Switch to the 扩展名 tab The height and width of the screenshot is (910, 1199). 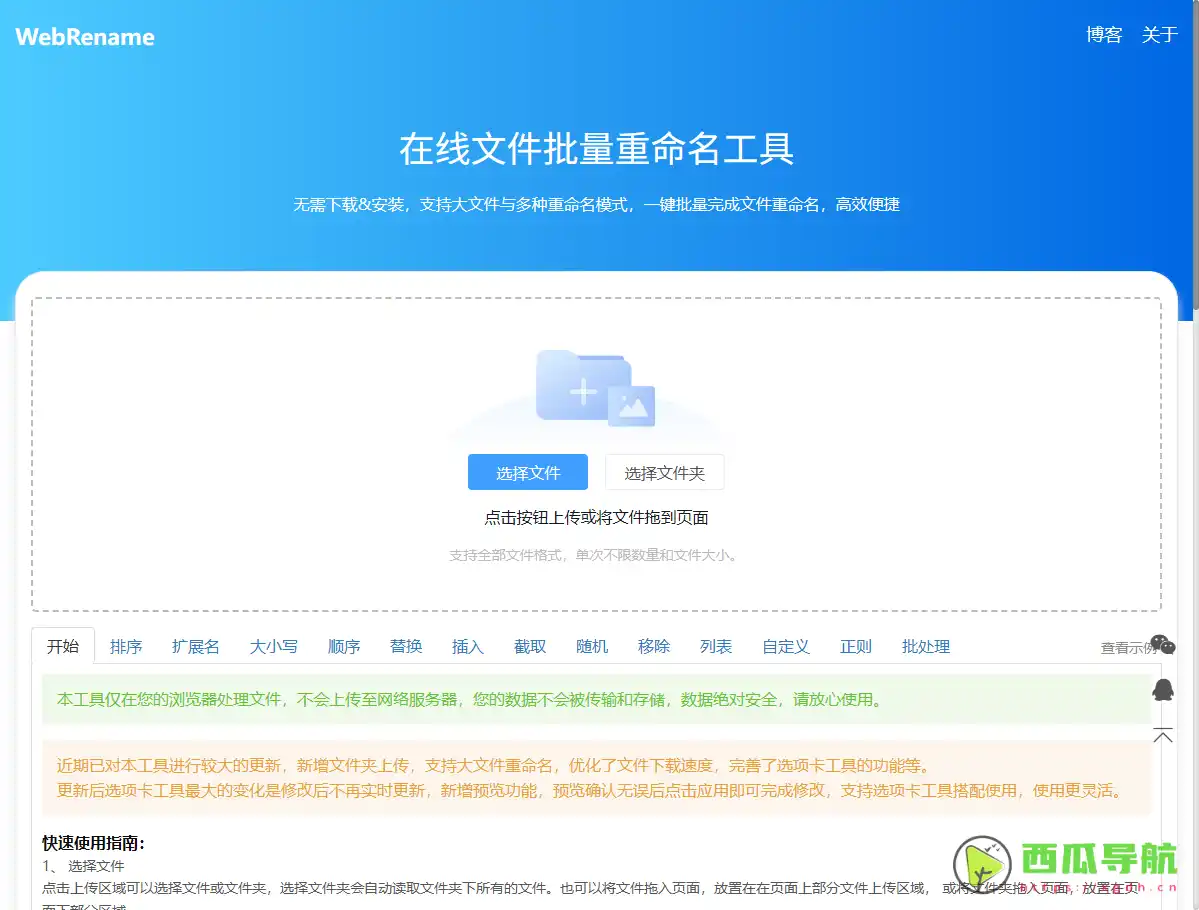195,646
